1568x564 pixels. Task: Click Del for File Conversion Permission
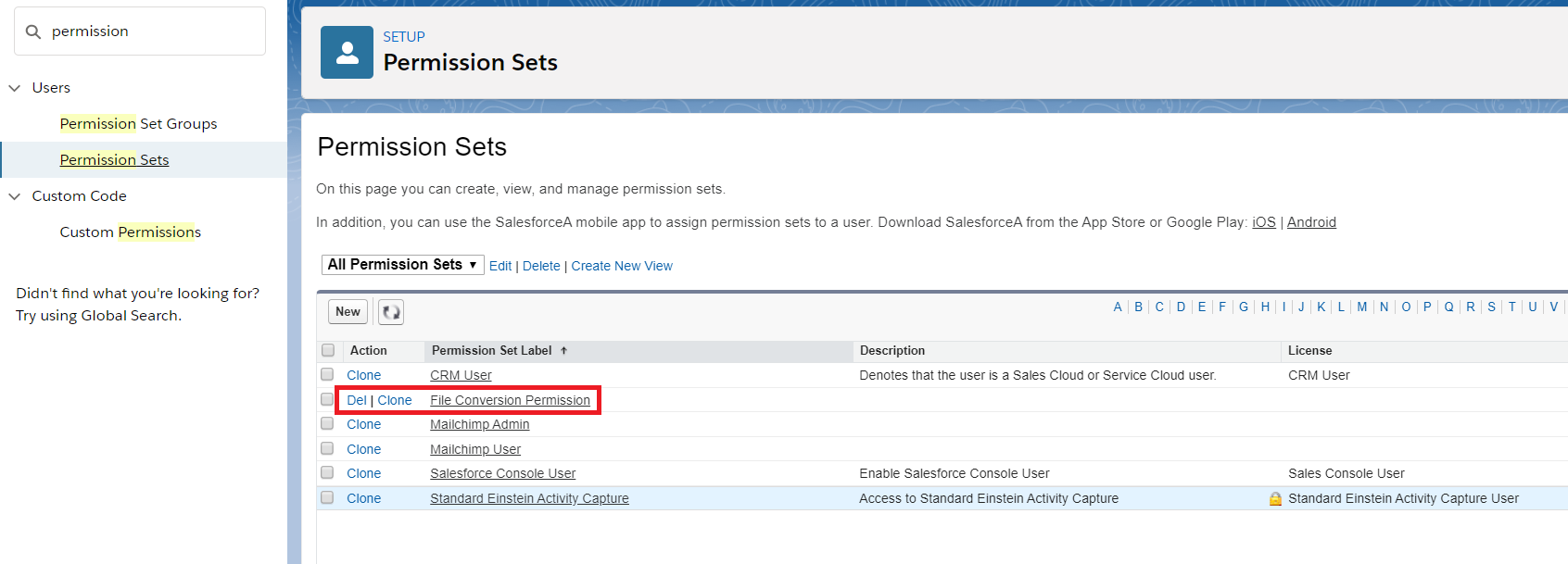click(x=356, y=400)
